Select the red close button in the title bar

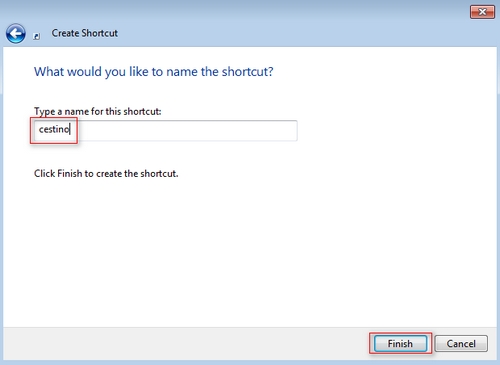click(x=482, y=12)
